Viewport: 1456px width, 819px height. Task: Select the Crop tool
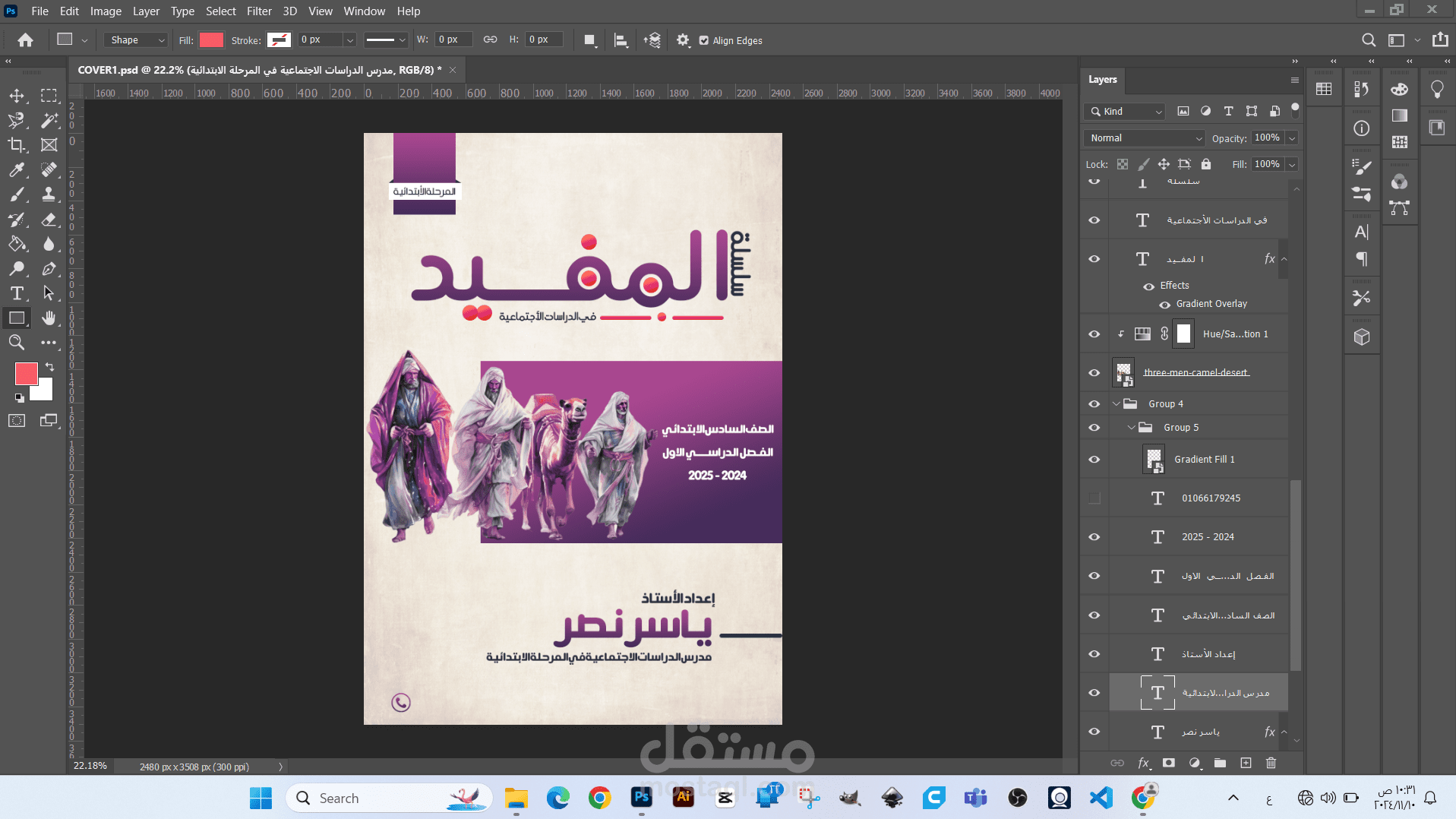pyautogui.click(x=17, y=144)
